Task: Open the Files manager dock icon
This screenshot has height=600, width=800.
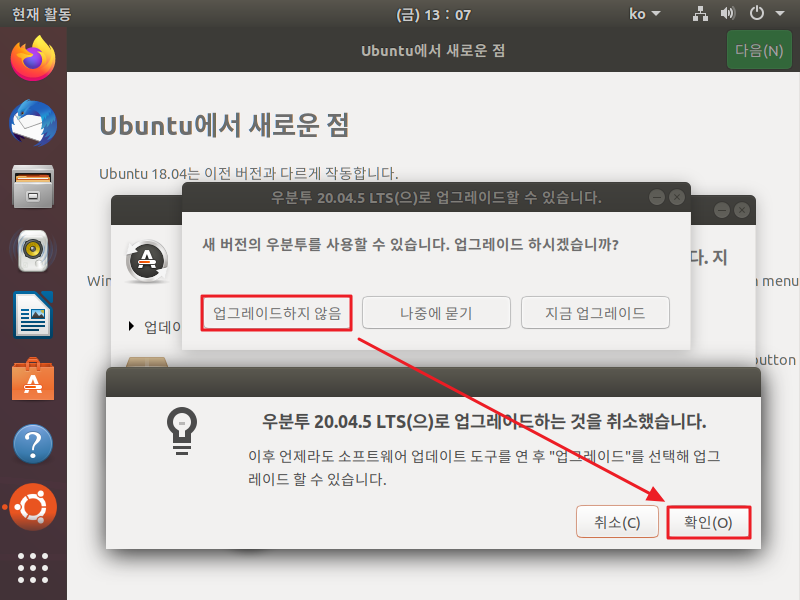Action: (x=33, y=186)
